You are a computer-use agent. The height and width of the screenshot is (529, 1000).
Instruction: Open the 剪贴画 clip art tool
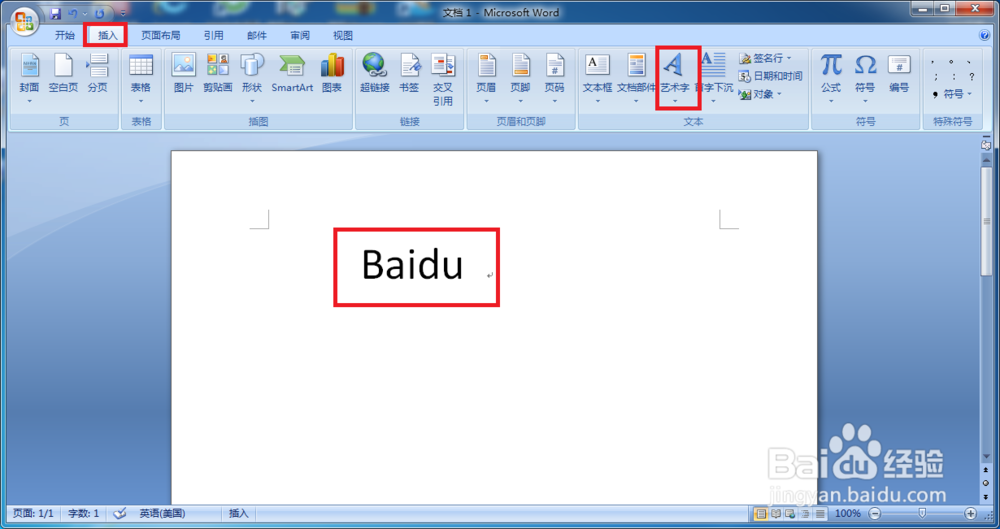click(217, 74)
